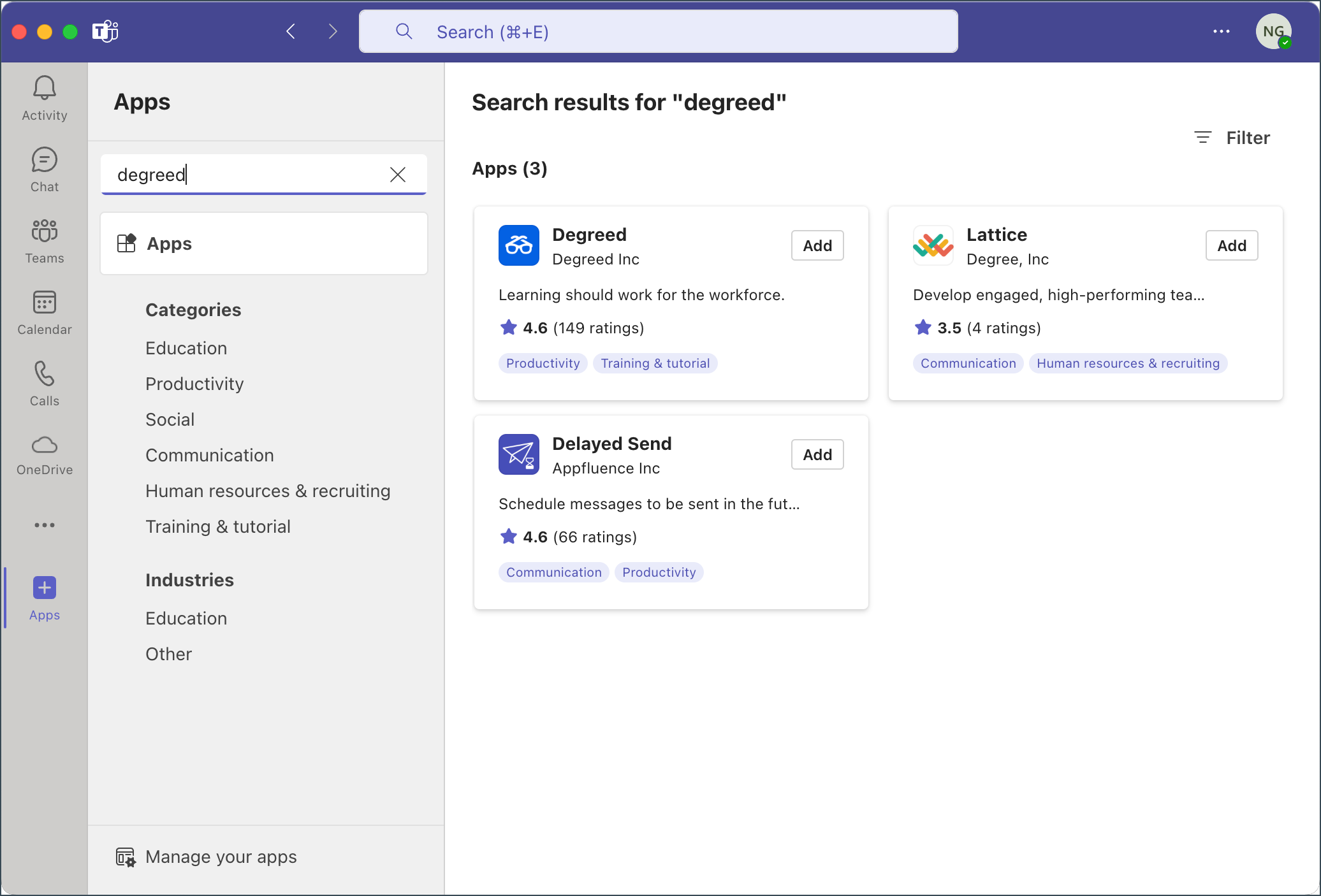Add the Degreed app

(817, 245)
